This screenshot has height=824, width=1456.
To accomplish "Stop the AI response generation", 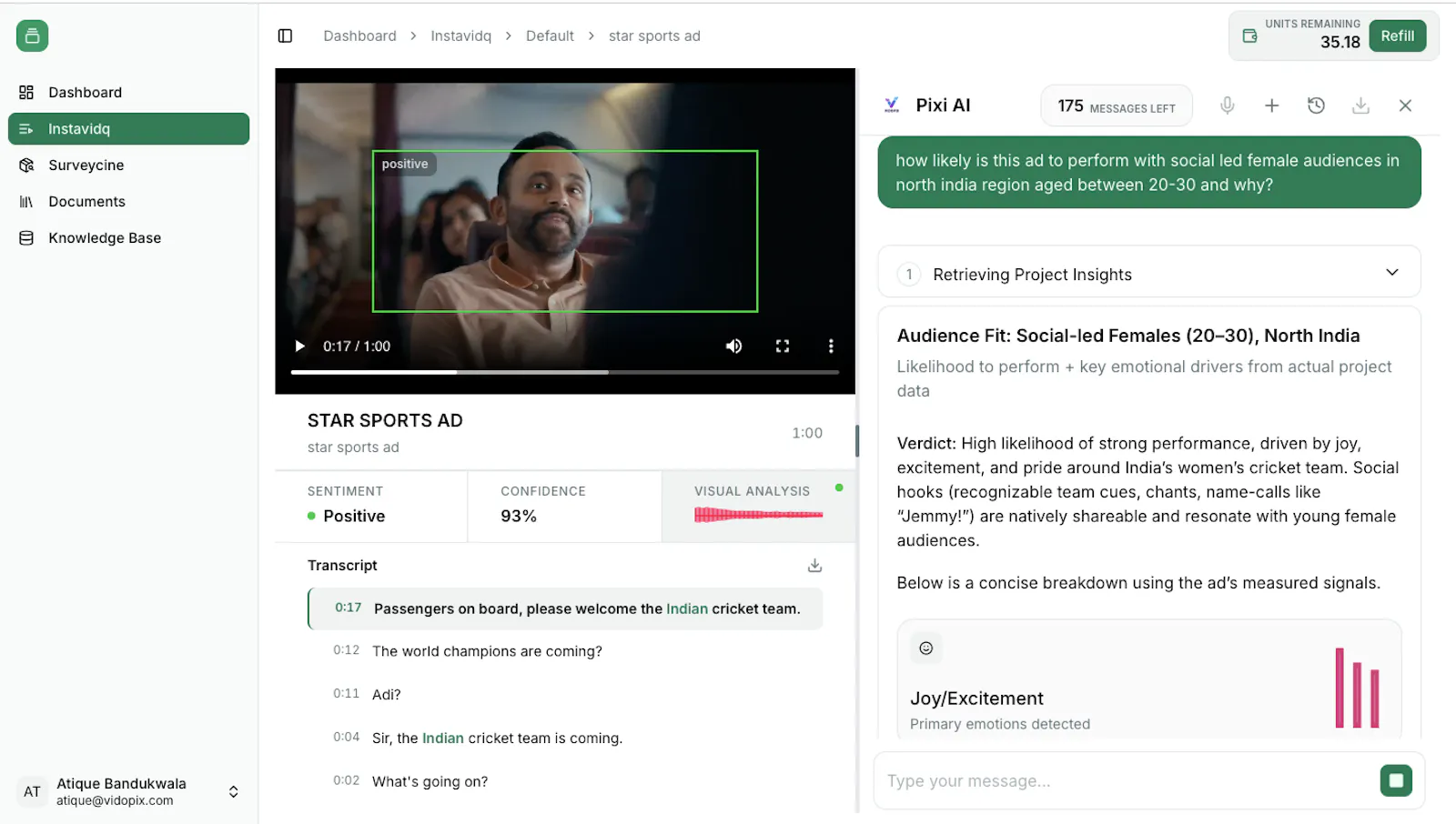I will [x=1396, y=780].
